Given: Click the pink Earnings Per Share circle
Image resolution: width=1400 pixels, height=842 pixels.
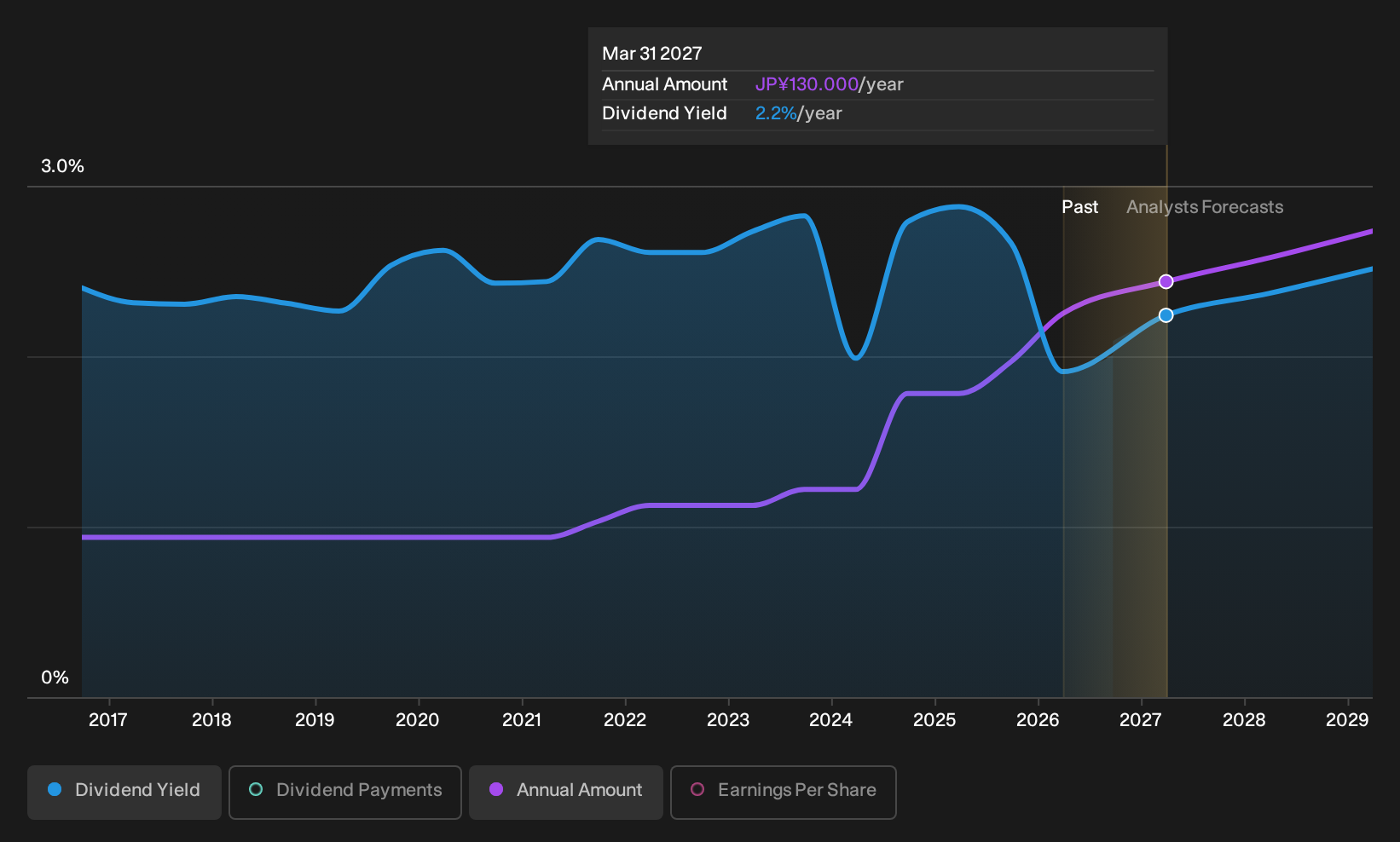Looking at the screenshot, I should (697, 790).
